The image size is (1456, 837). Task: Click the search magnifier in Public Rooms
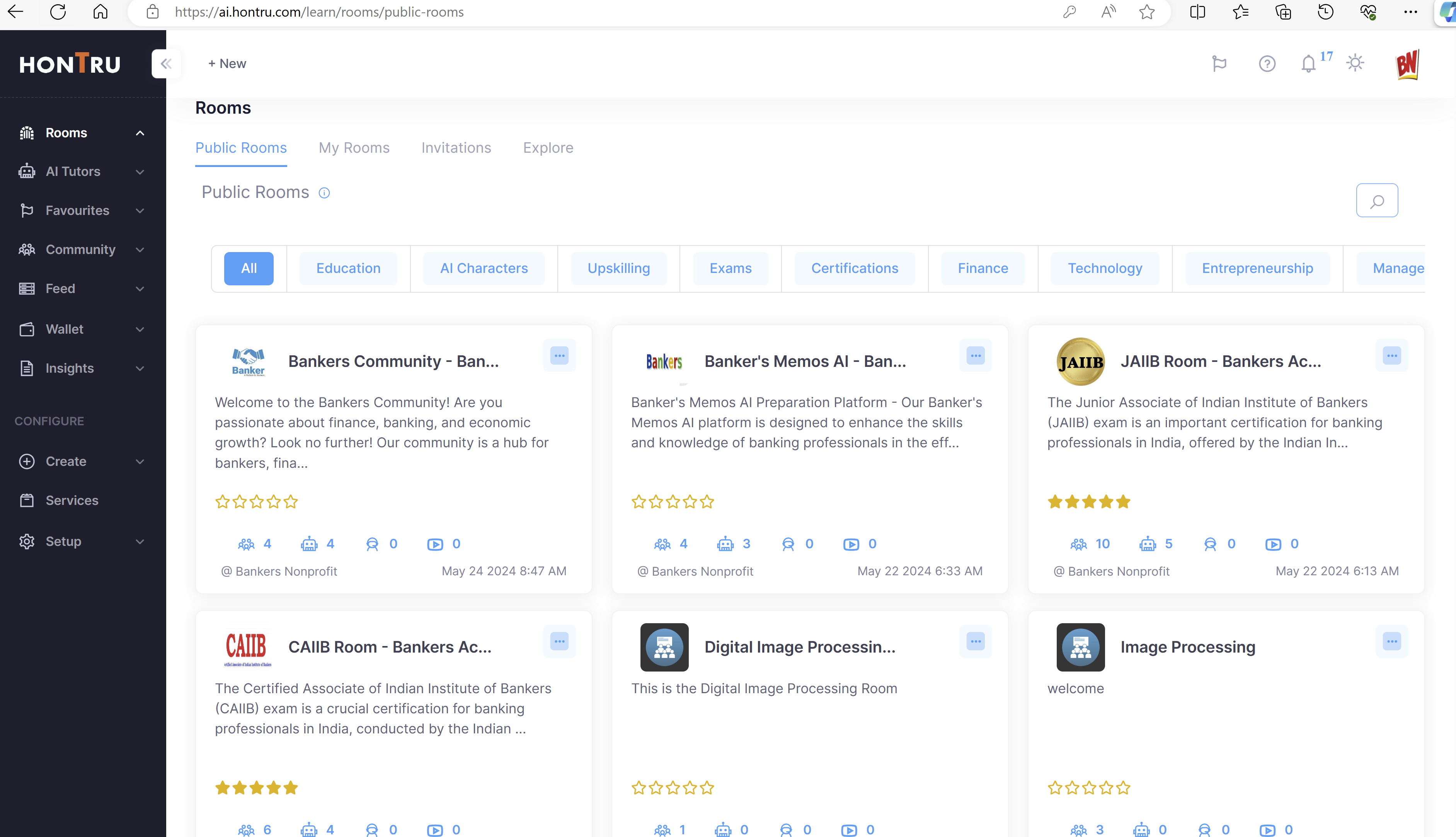coord(1377,201)
